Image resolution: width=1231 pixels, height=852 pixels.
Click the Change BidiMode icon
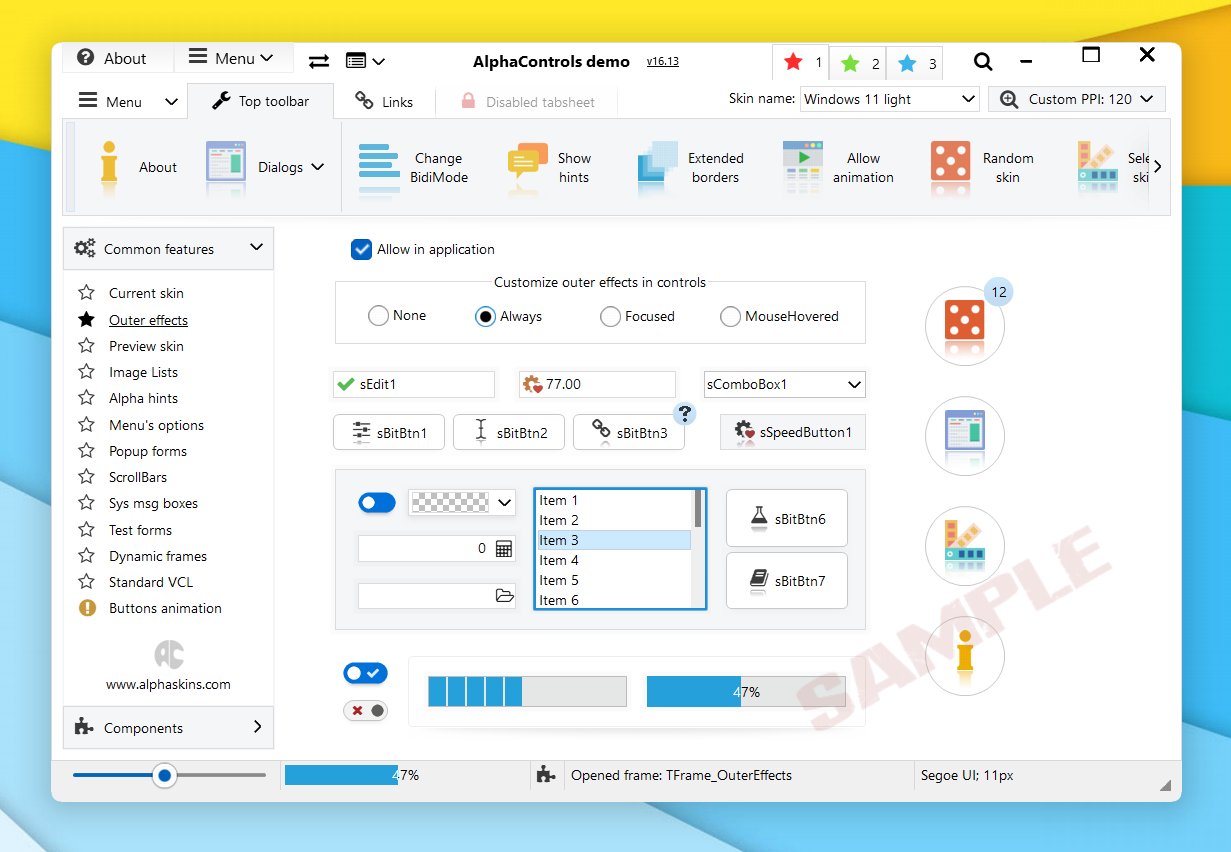379,167
